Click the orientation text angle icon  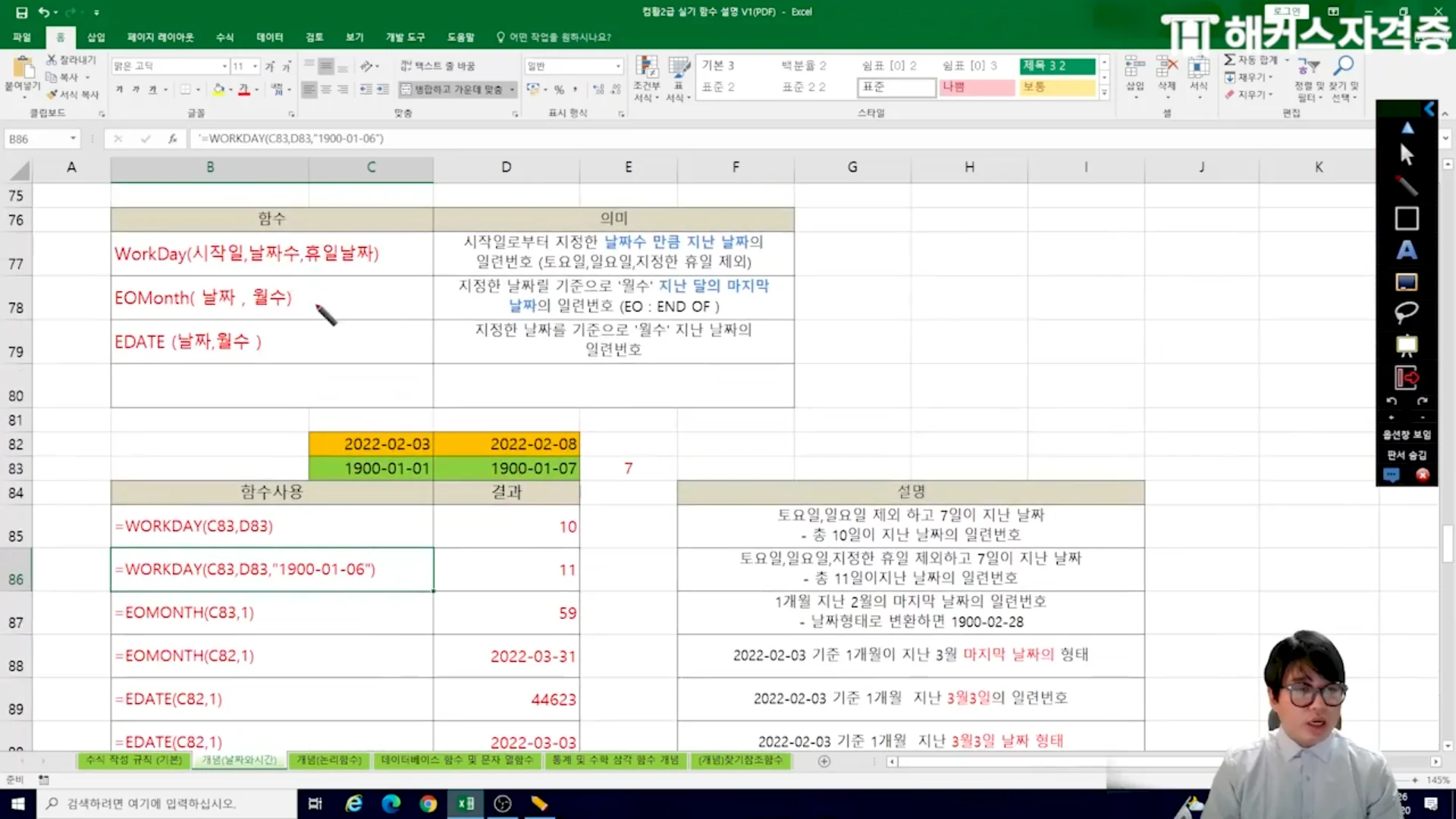367,67
